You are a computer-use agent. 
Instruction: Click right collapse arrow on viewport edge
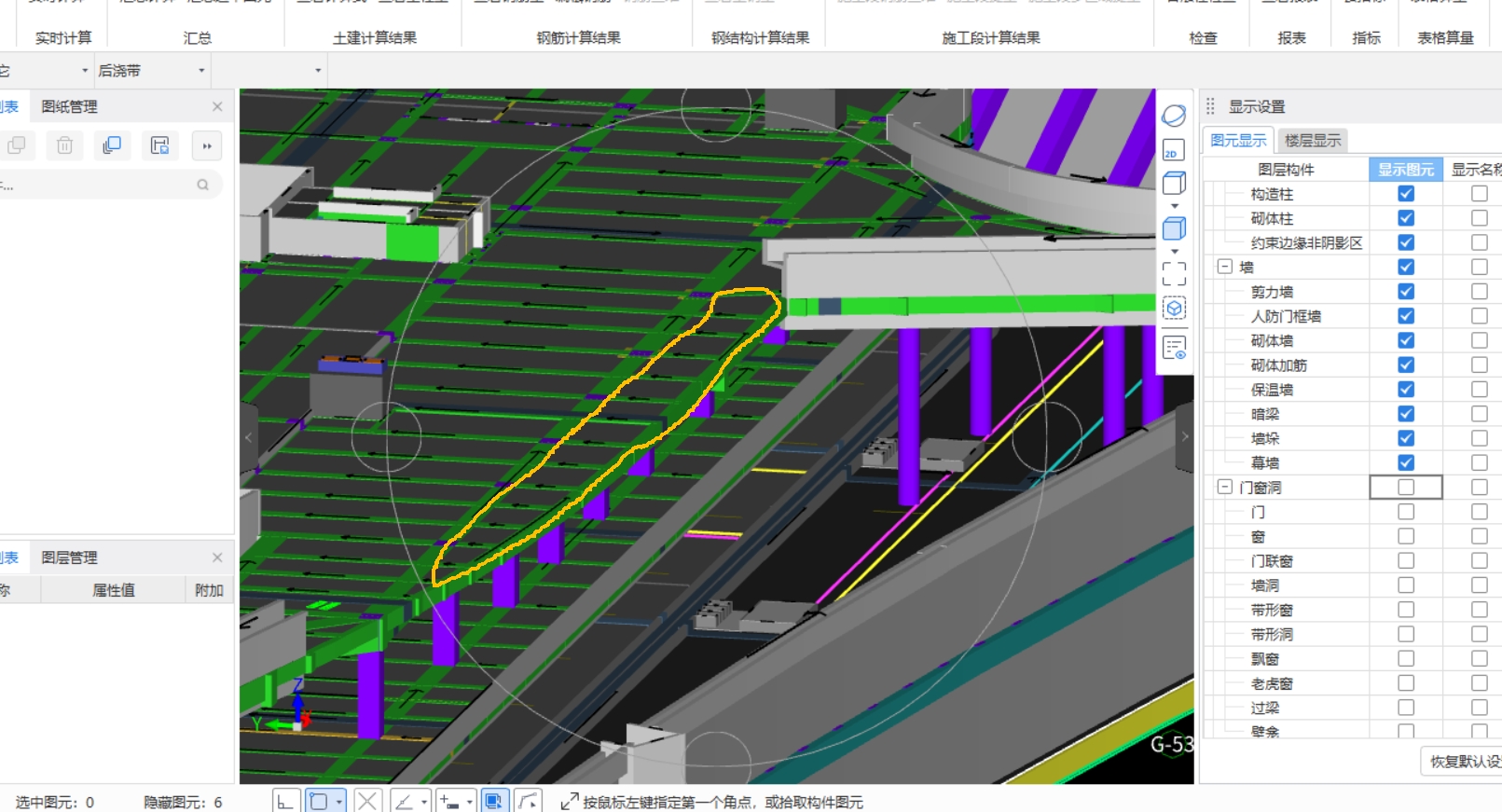(x=1185, y=437)
